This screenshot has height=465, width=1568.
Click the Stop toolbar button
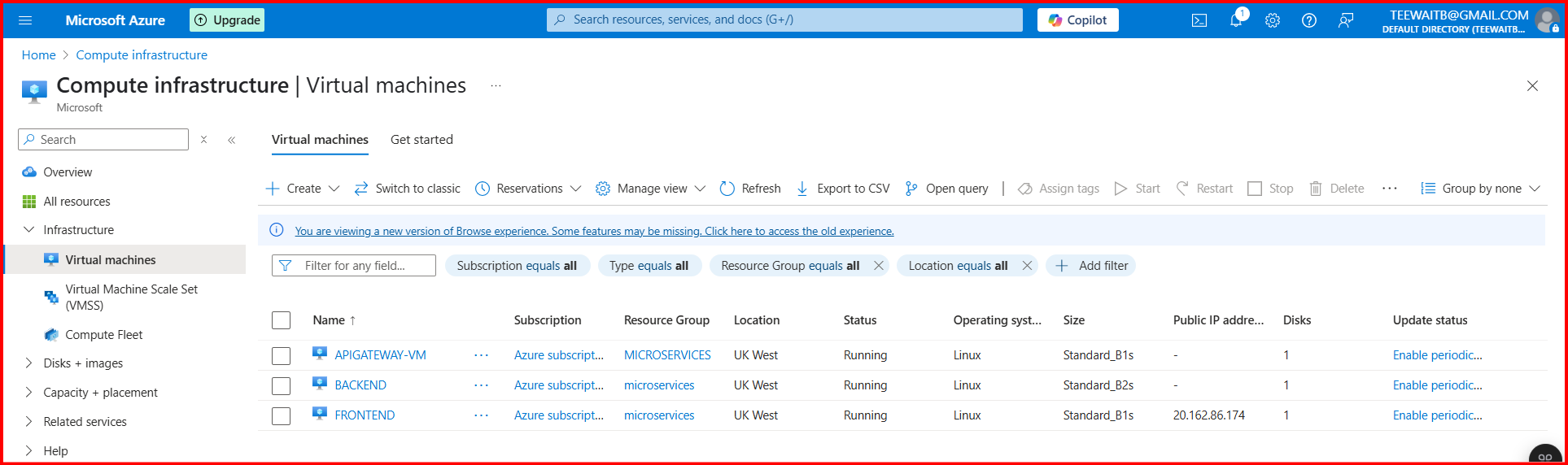[x=1270, y=189]
